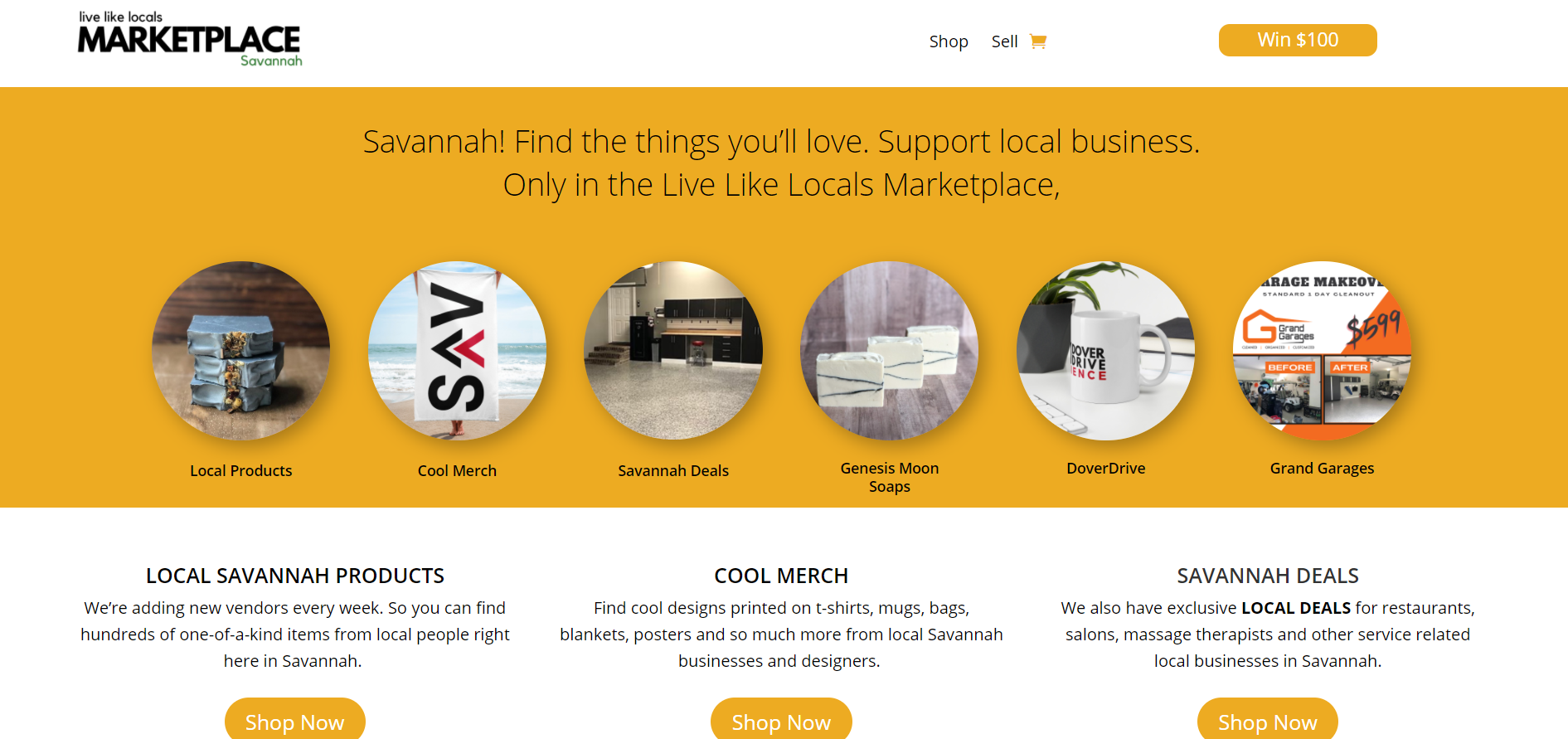Click the Marketplace Savannah logo
This screenshot has height=739, width=1568.
pyautogui.click(x=190, y=39)
